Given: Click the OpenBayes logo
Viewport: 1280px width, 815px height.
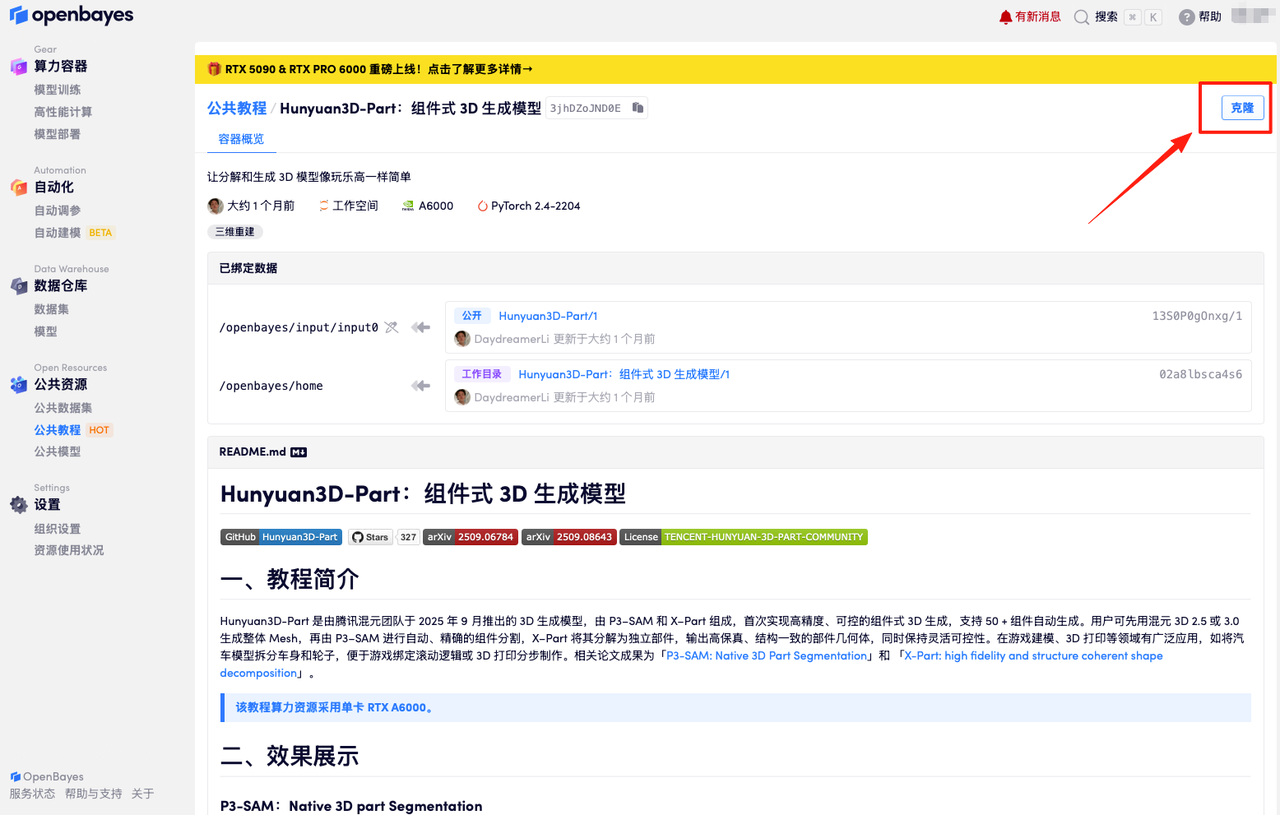Looking at the screenshot, I should click(71, 16).
